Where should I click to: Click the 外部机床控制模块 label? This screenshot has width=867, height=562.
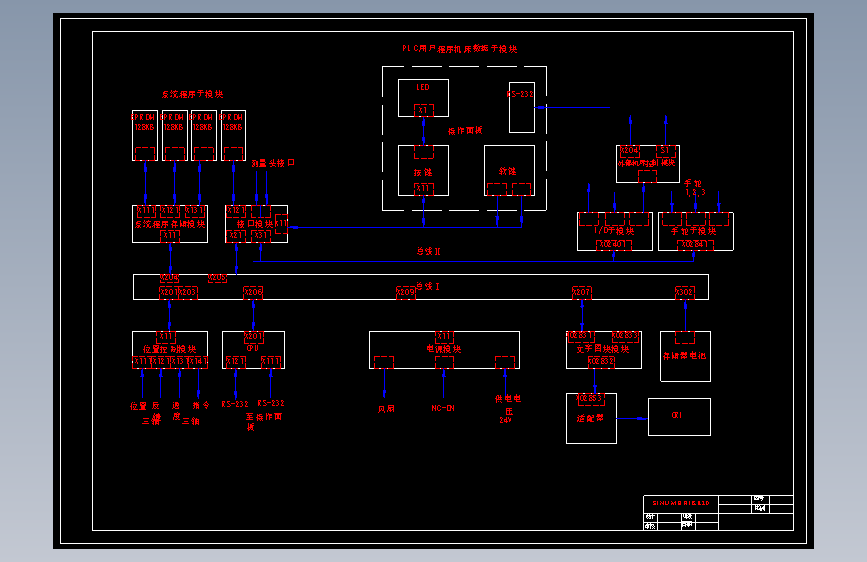click(646, 163)
